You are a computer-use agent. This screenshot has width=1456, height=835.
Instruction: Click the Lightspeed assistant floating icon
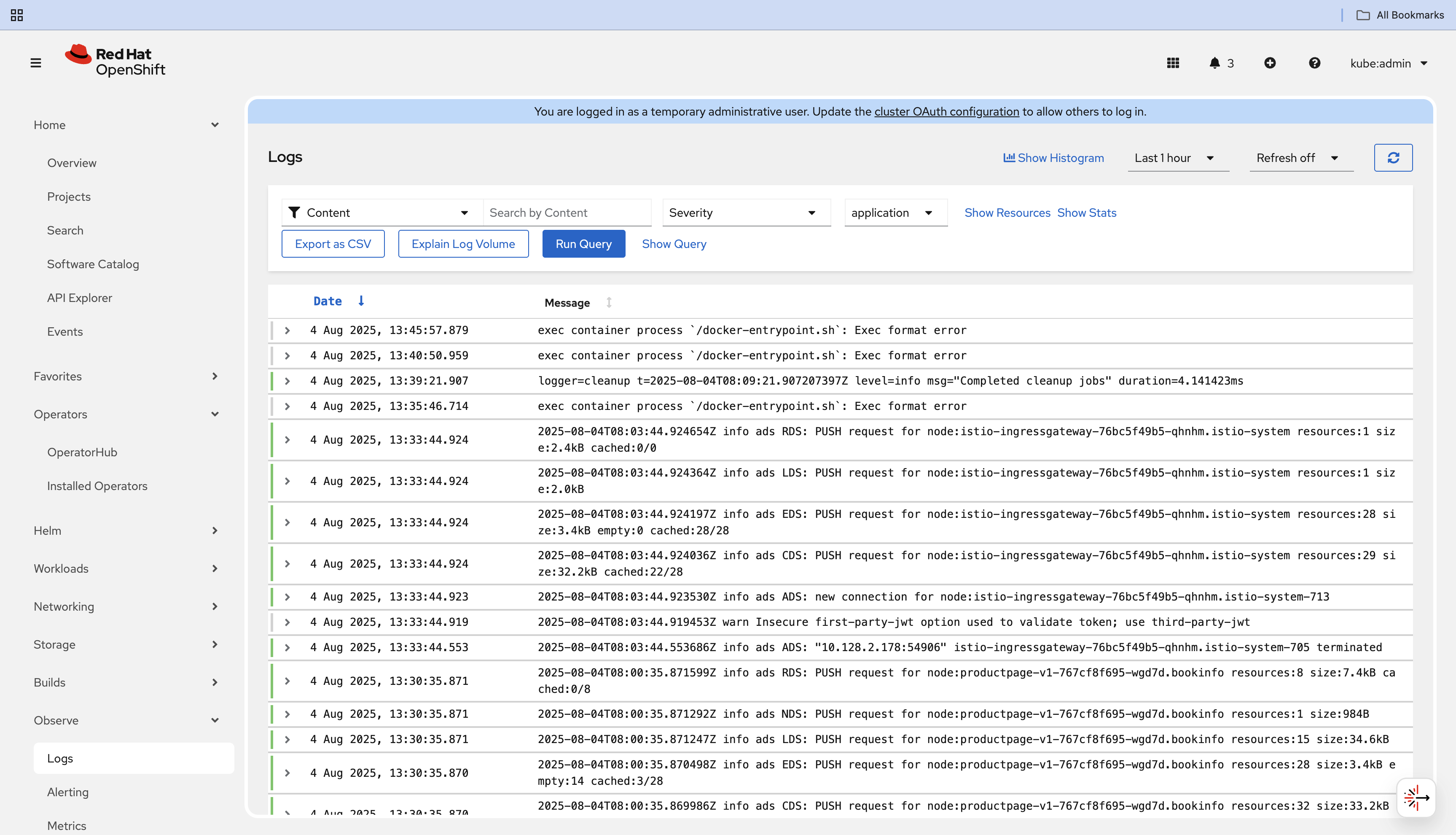[1416, 798]
